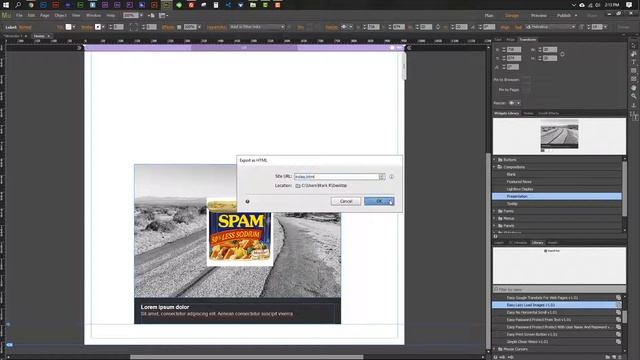Switch to the Widgets Library tab

507,113
